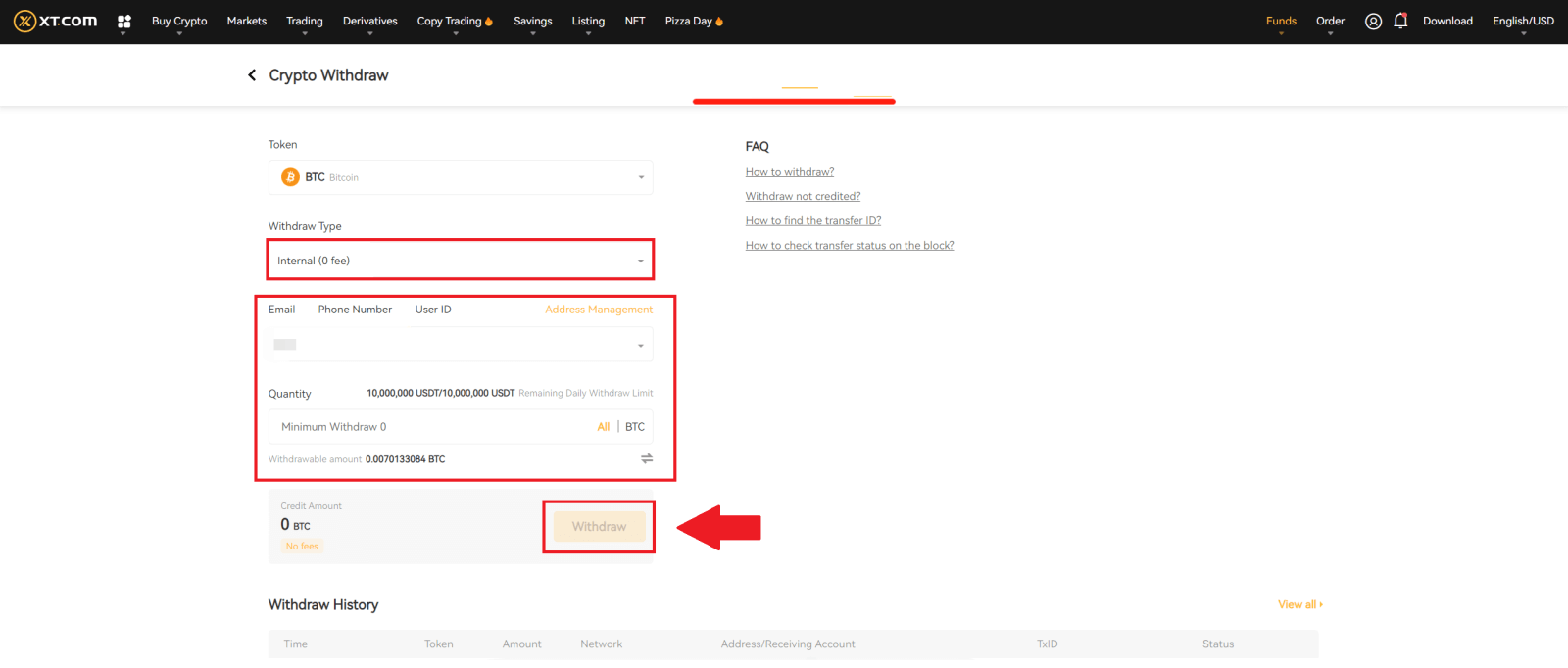Viewport: 1568px width, 668px height.
Task: Open the Derivatives menu
Action: (x=370, y=21)
